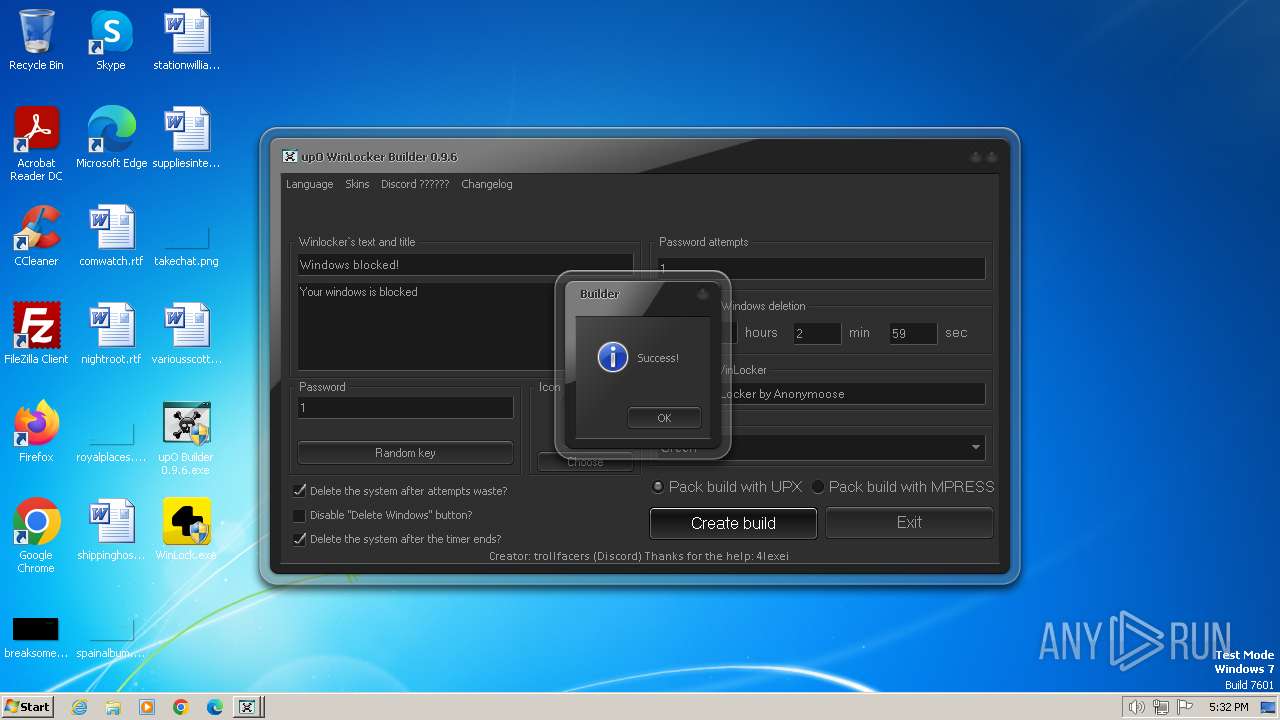Open the shippinghos Word document
1280x720 pixels.
111,531
